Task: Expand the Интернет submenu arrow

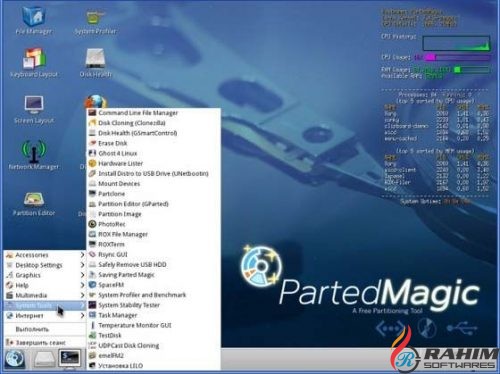Action: (x=82, y=316)
